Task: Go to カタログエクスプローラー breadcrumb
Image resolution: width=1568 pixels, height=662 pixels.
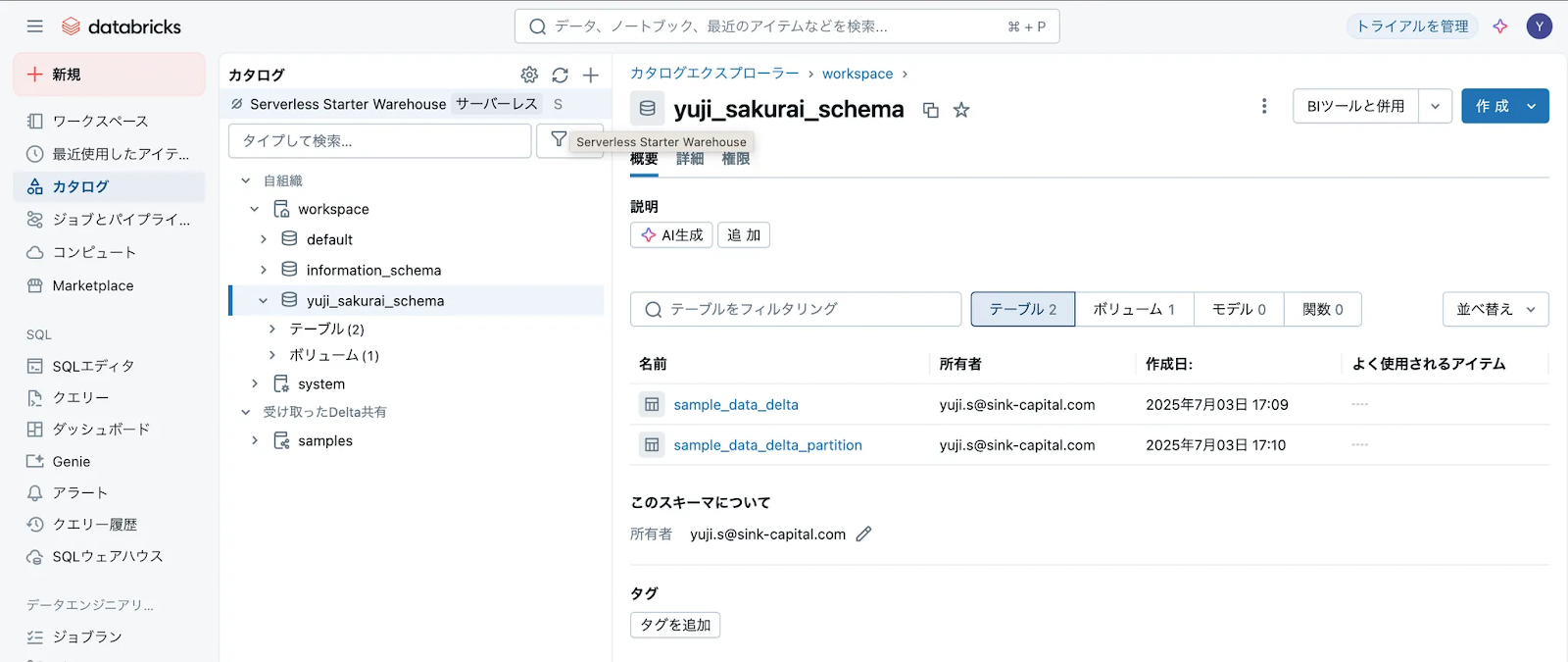Action: click(714, 74)
